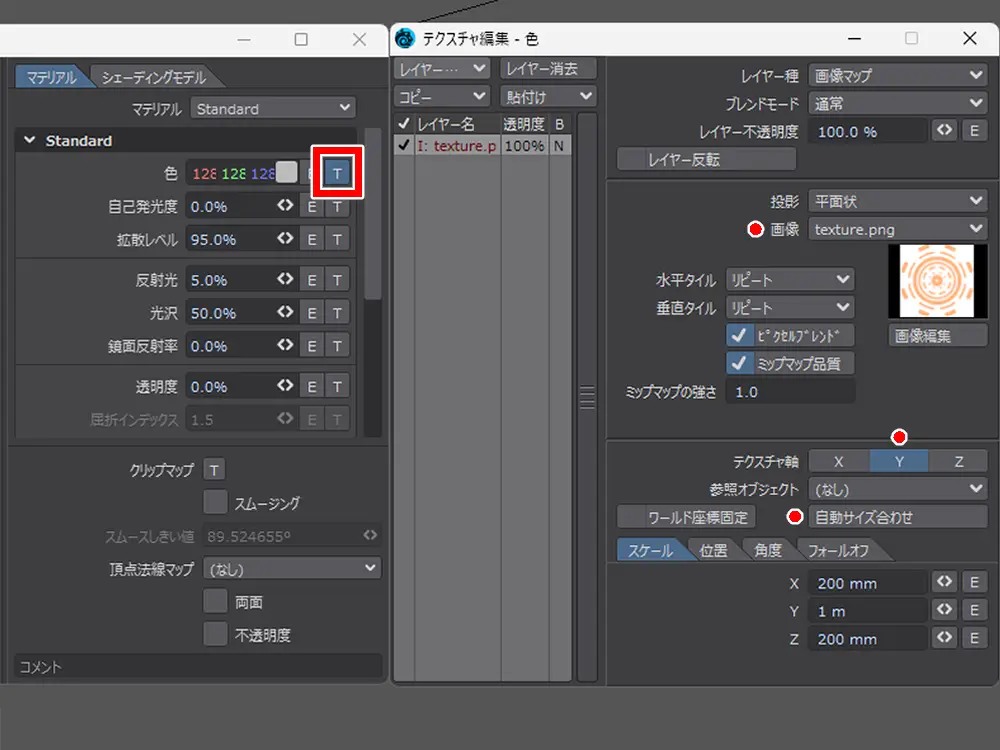Expand the 画像 texture.png dropdown

click(897, 229)
